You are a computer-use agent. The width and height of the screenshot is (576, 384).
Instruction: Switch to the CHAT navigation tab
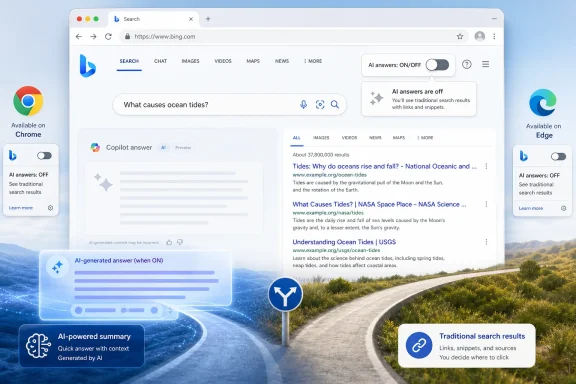click(161, 61)
